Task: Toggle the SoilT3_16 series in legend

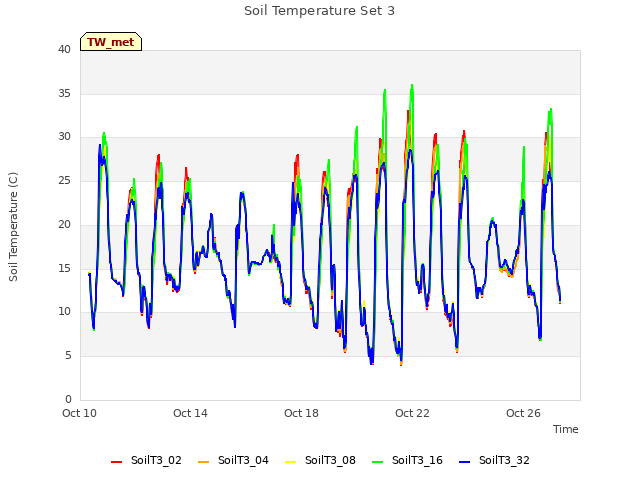Action: coord(407,460)
